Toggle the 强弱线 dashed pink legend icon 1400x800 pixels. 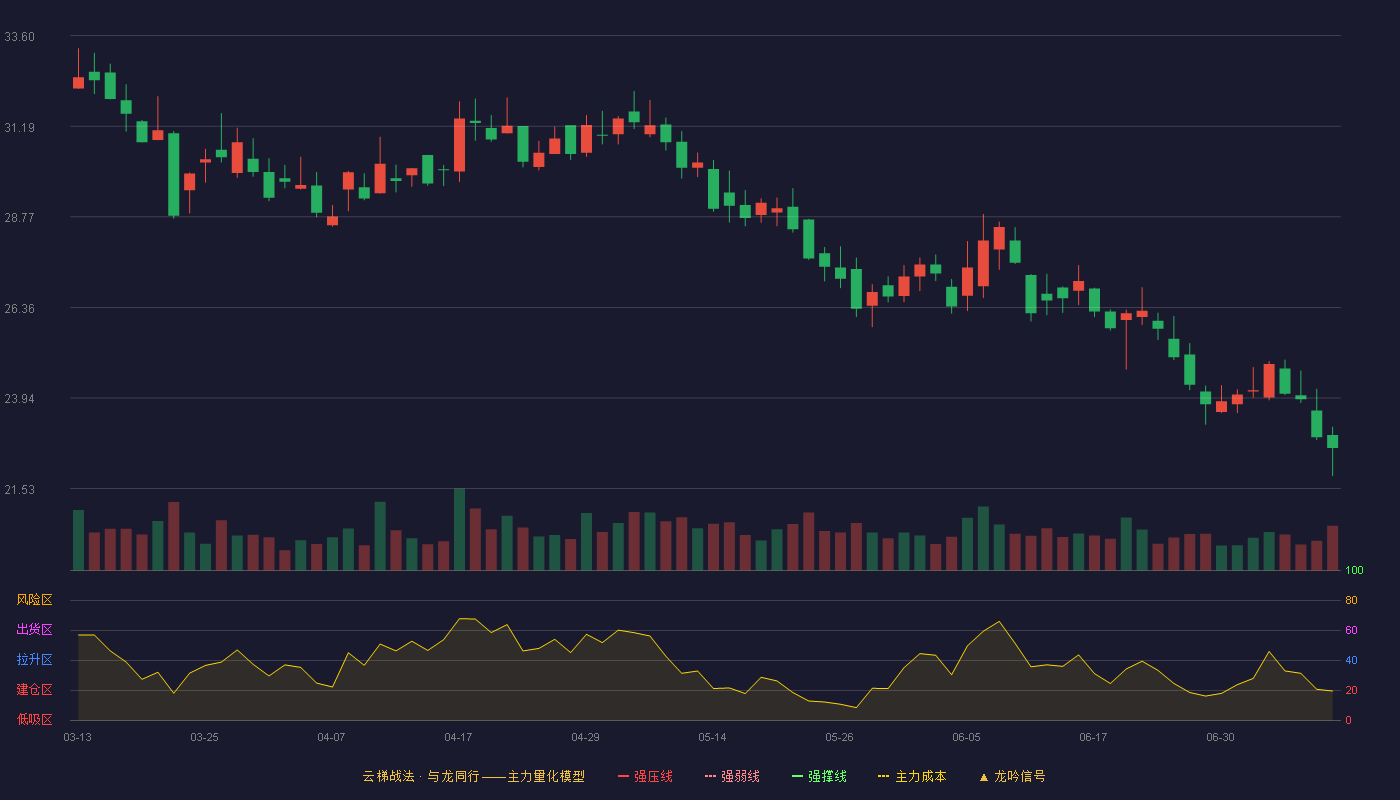710,777
